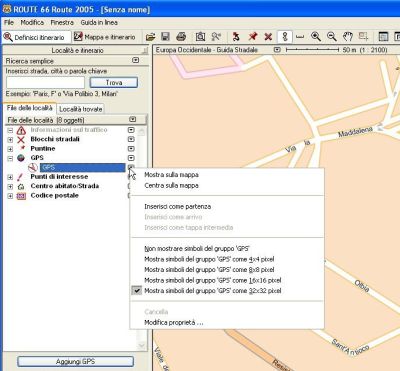
Task: Click the clipboard-with-magnifier toolbar icon
Action: click(x=200, y=37)
